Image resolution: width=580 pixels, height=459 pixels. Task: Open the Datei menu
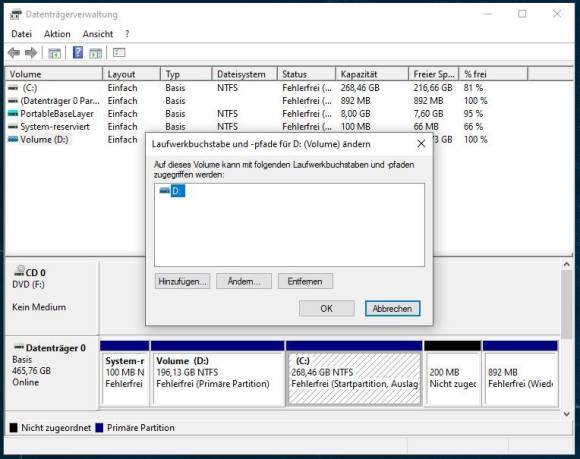pos(21,34)
